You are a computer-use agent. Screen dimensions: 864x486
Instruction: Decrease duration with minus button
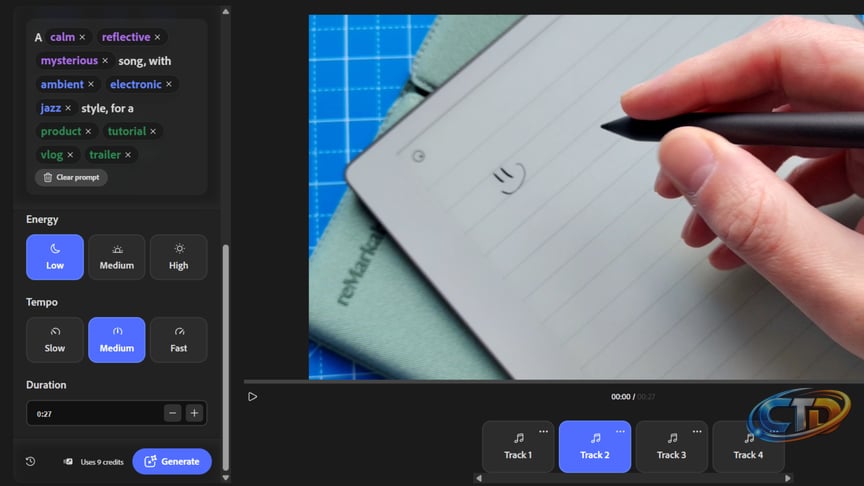(x=172, y=413)
